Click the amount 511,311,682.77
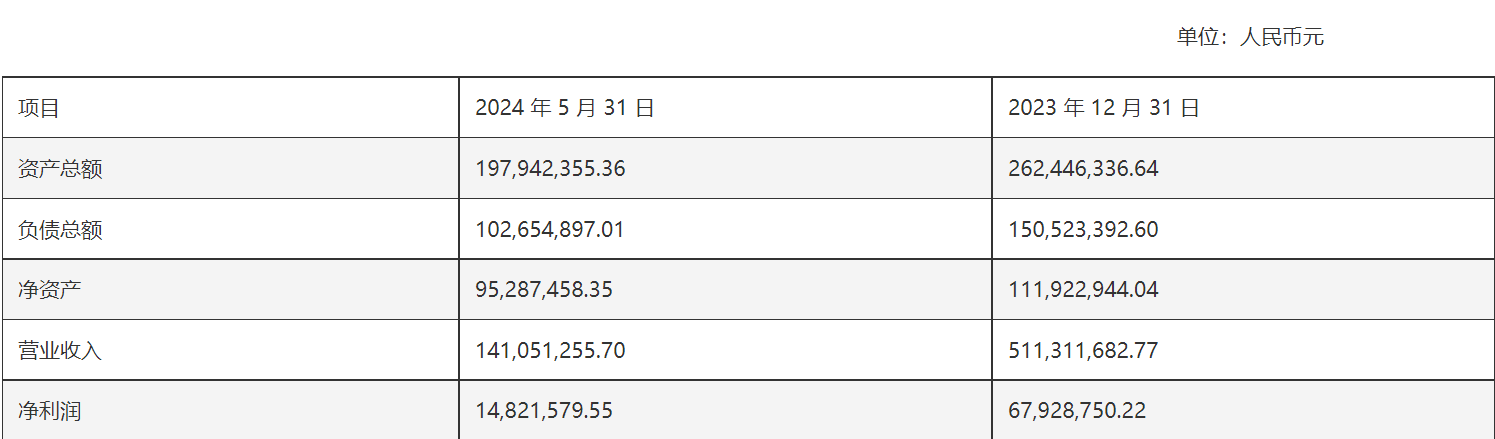Viewport: 1495px width, 439px height. coord(1083,351)
